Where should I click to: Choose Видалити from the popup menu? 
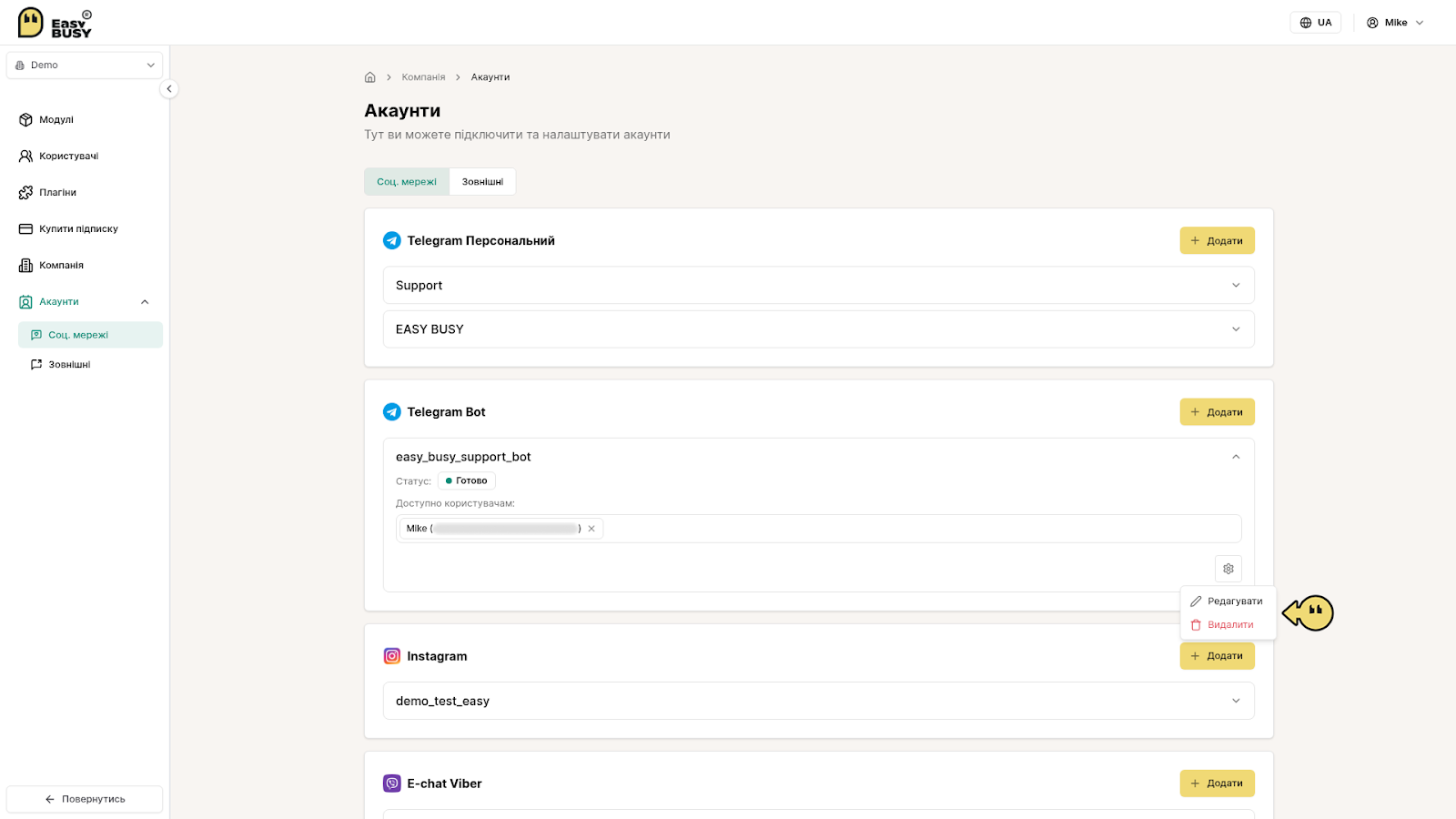click(x=1228, y=625)
